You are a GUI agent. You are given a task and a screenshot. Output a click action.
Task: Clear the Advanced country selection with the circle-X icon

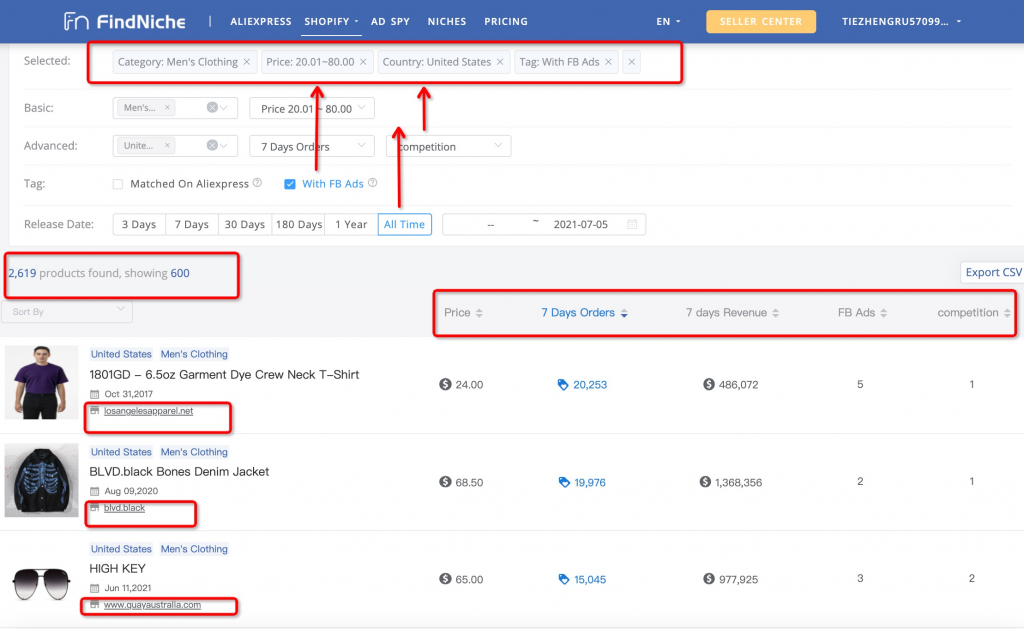[x=212, y=146]
